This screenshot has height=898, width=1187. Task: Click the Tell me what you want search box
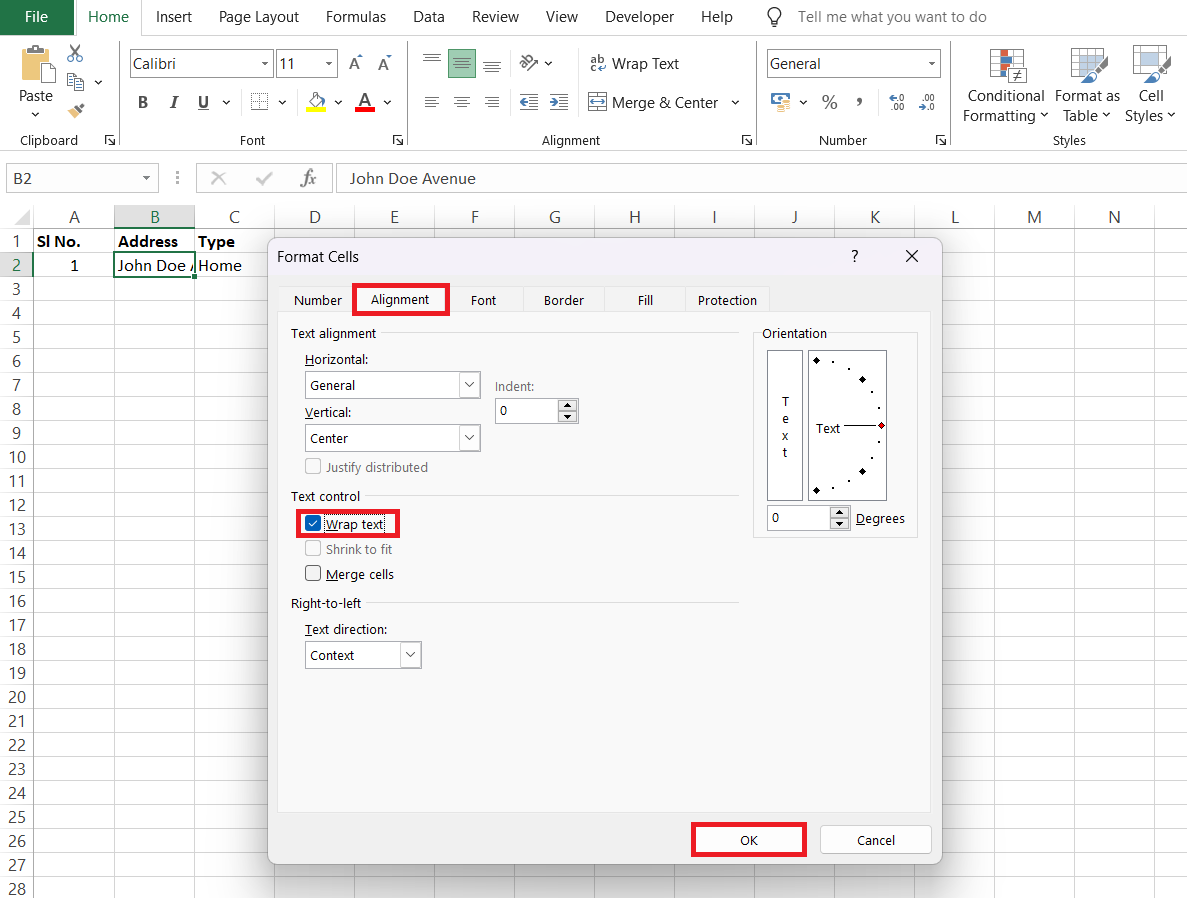click(892, 17)
